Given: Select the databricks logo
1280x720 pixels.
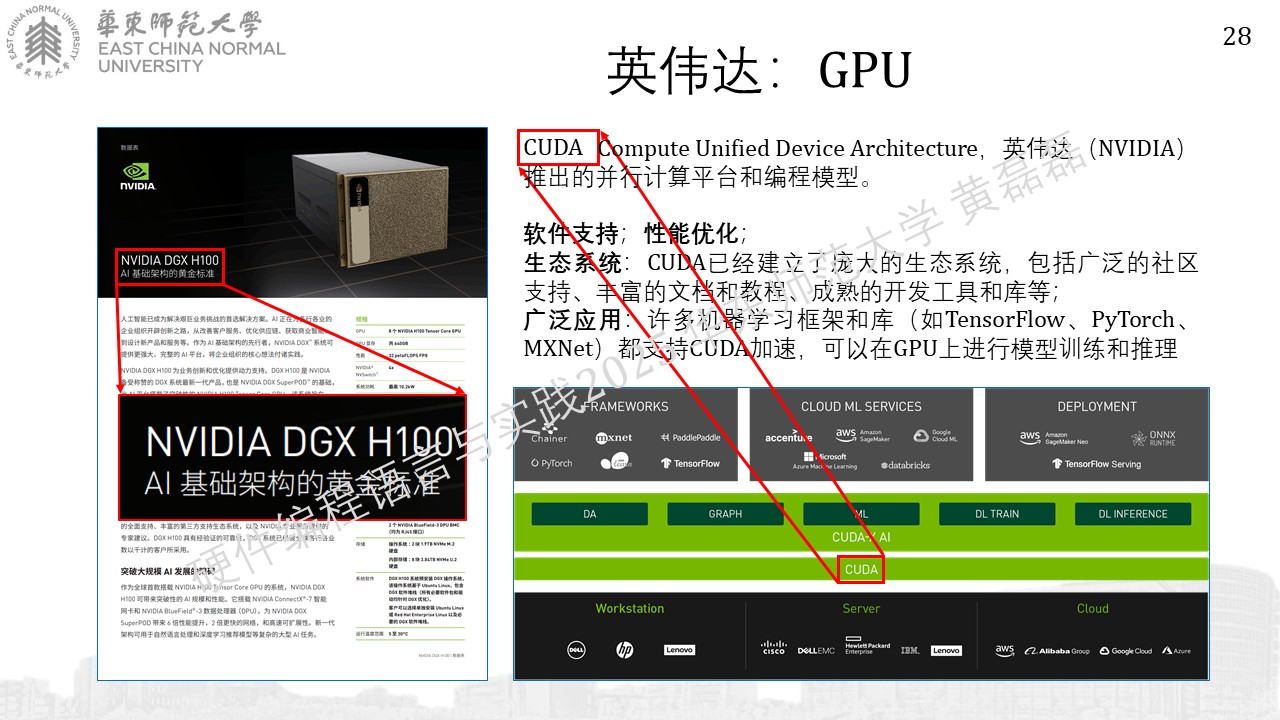Looking at the screenshot, I should coord(905,465).
